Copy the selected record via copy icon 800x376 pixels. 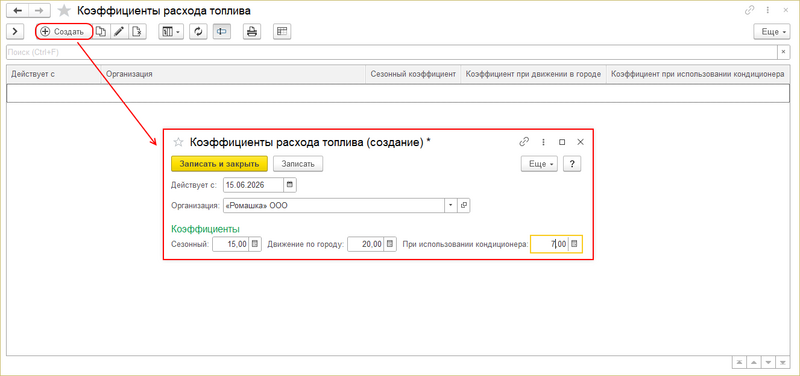[102, 32]
